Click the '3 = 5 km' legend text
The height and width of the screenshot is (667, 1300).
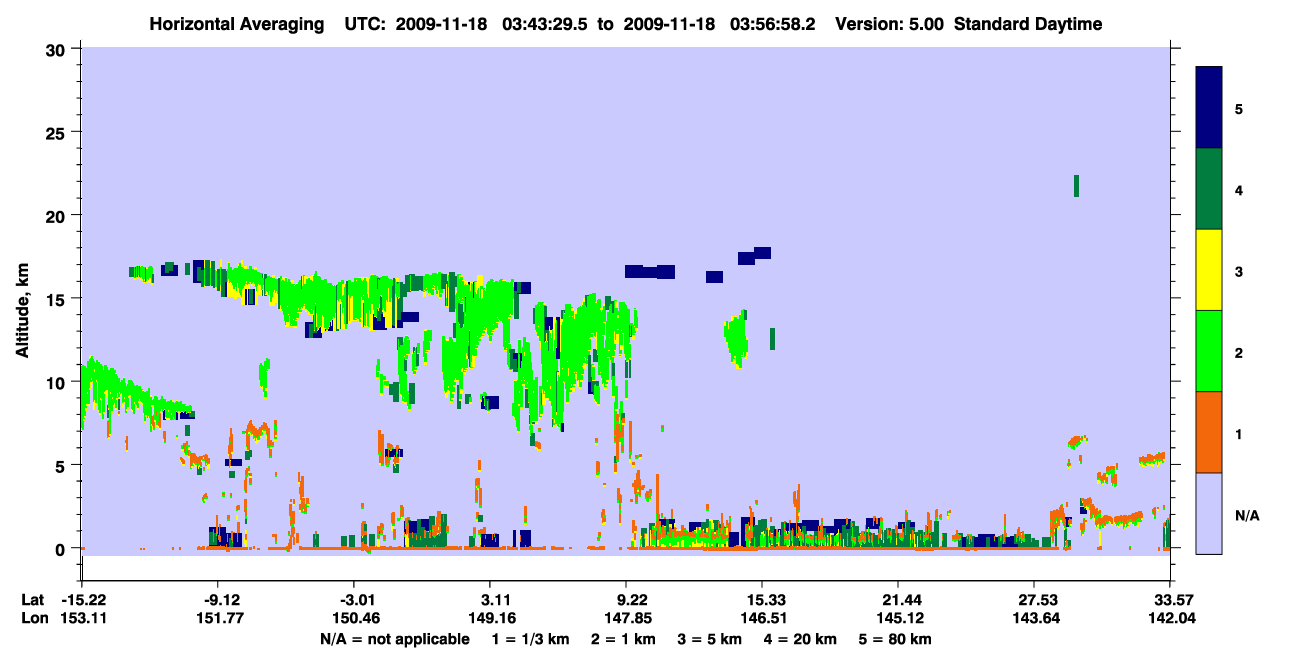click(x=710, y=639)
